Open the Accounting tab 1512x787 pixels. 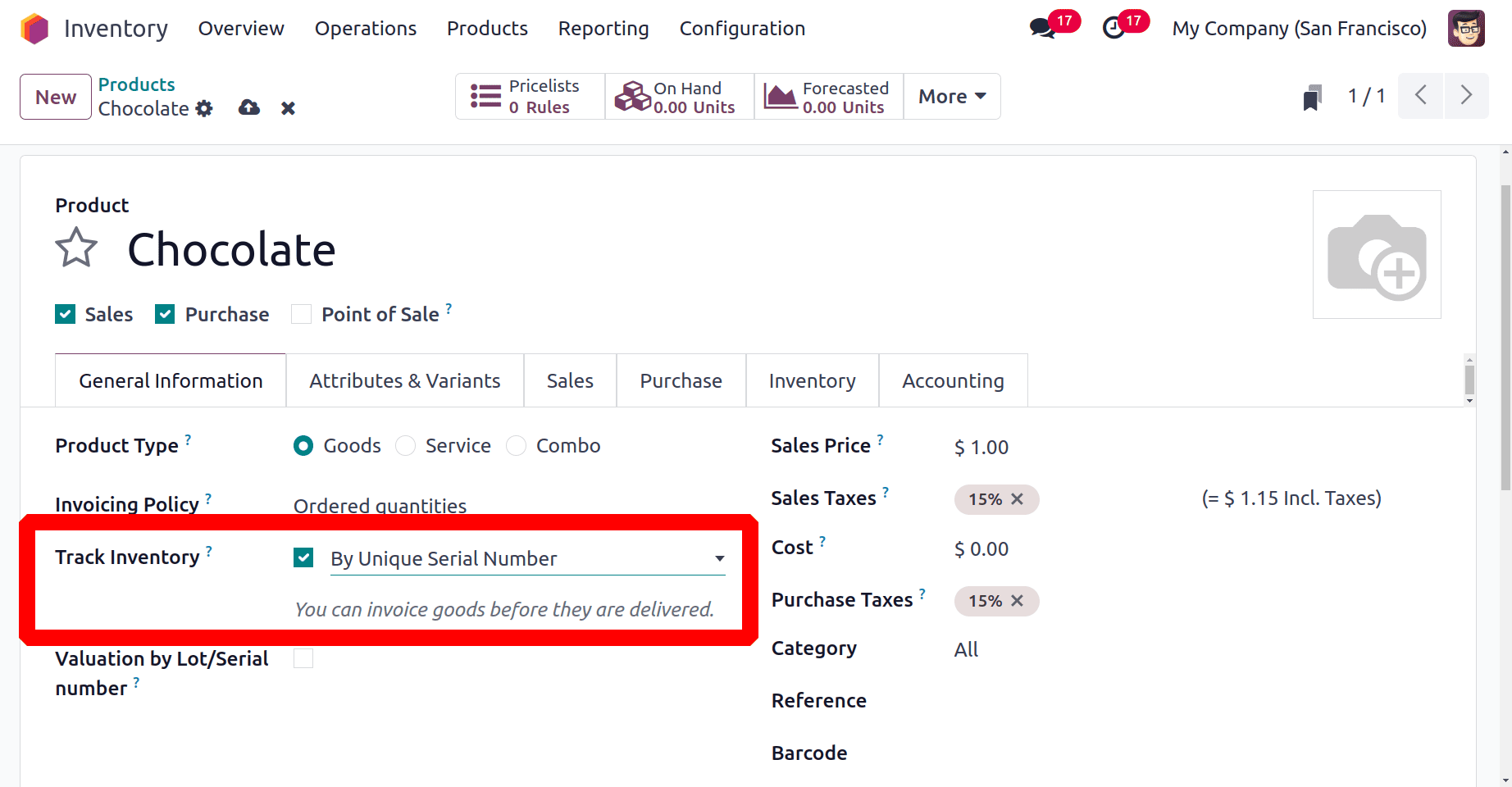click(953, 381)
